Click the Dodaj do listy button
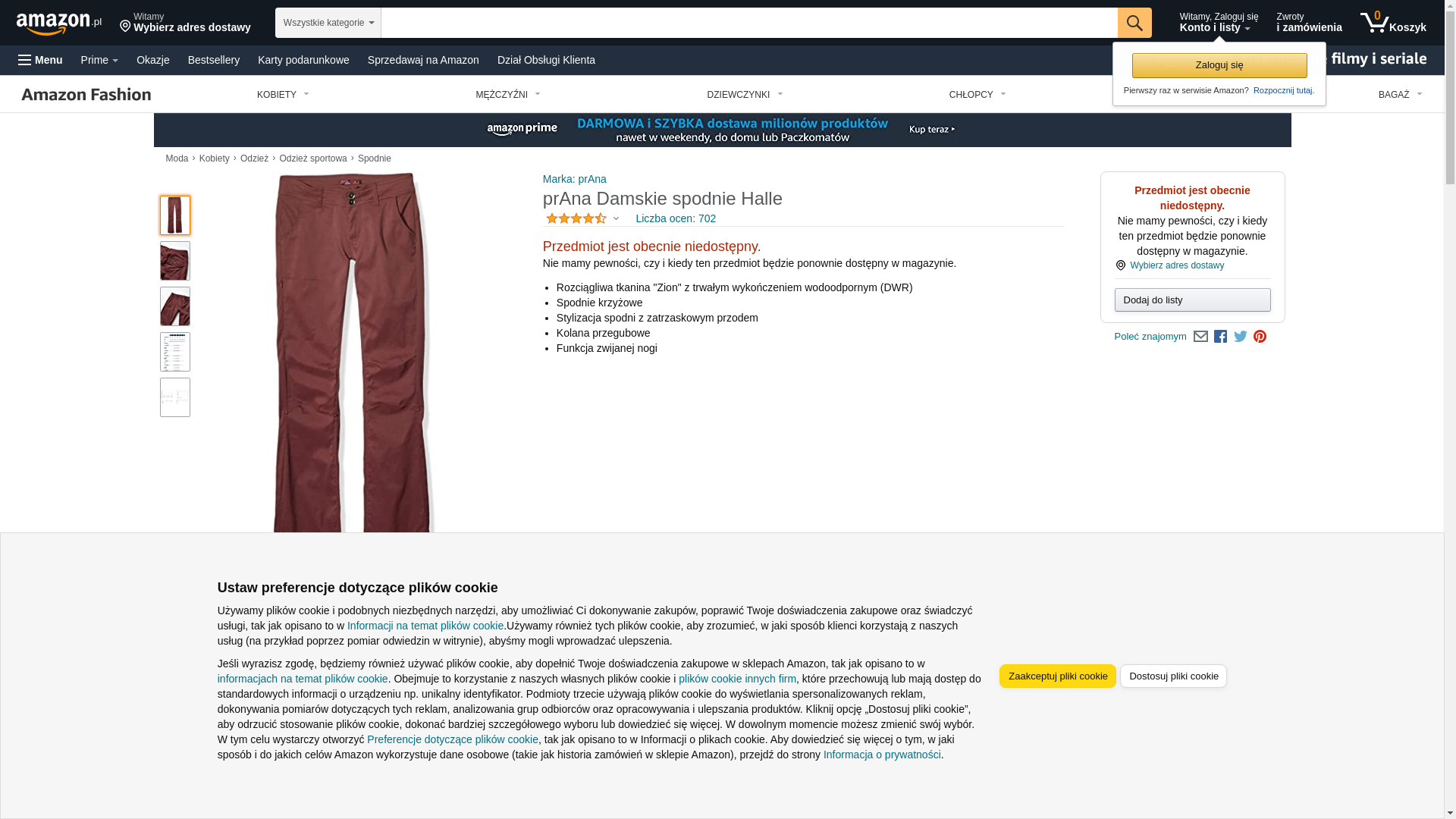Viewport: 1456px width, 819px height. [1193, 300]
